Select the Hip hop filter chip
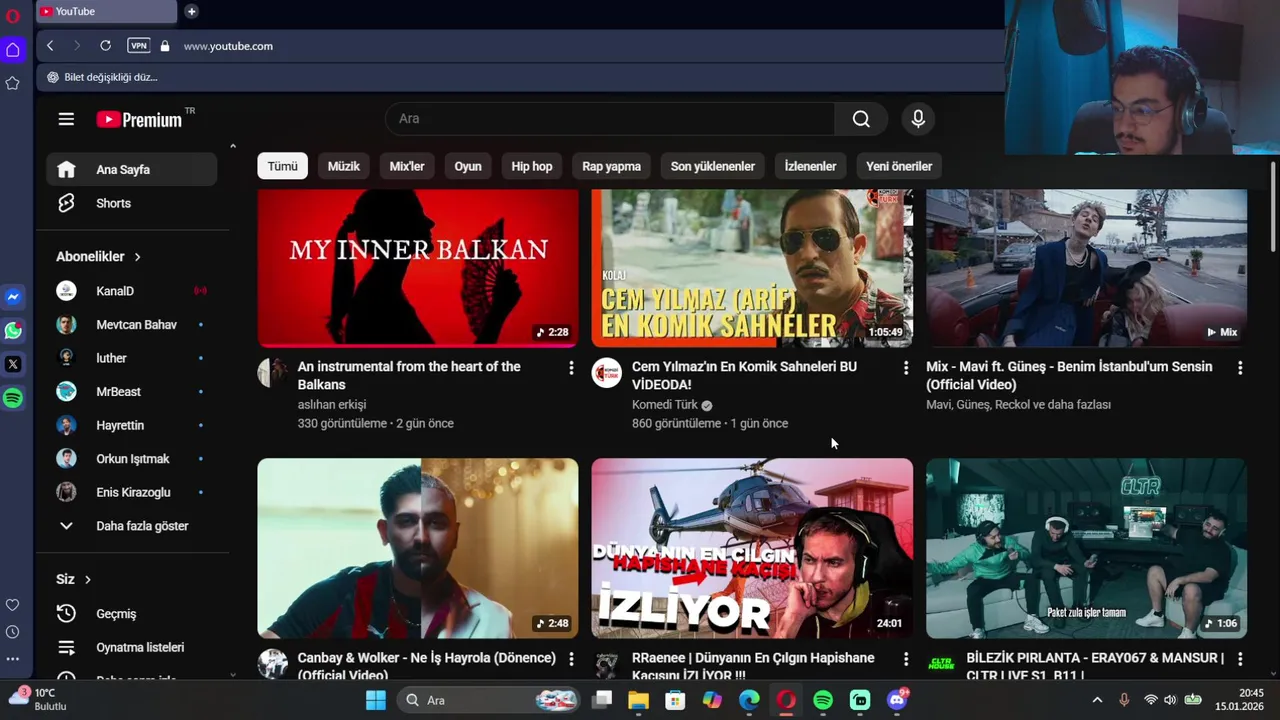 pos(532,166)
